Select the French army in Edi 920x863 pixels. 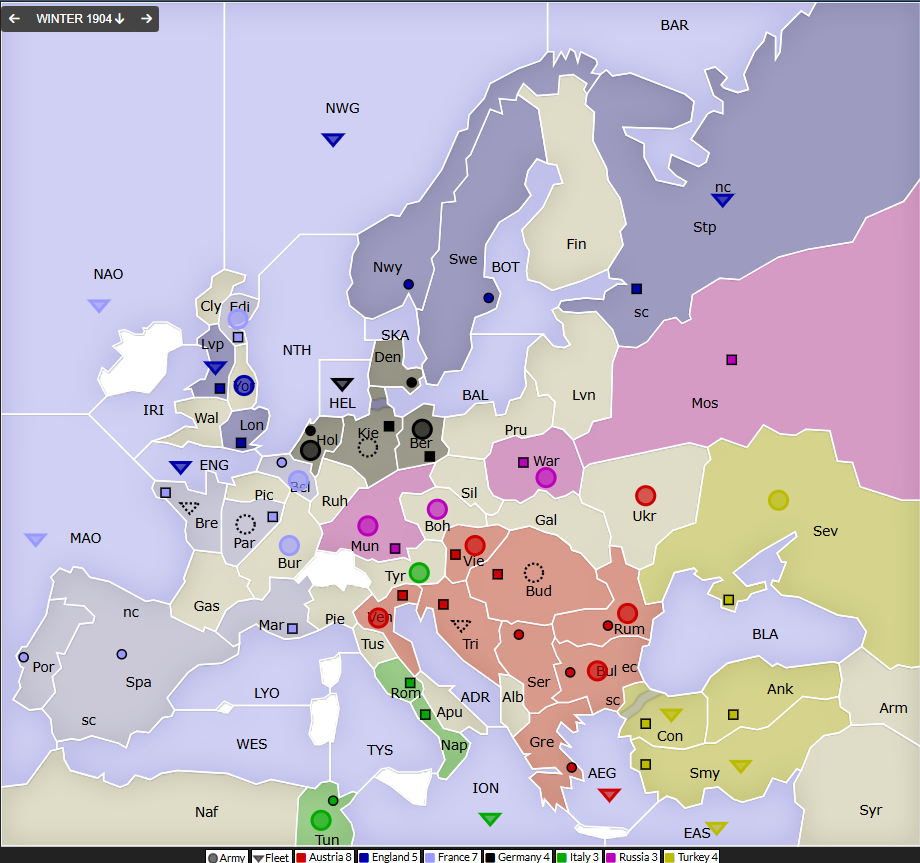(238, 319)
